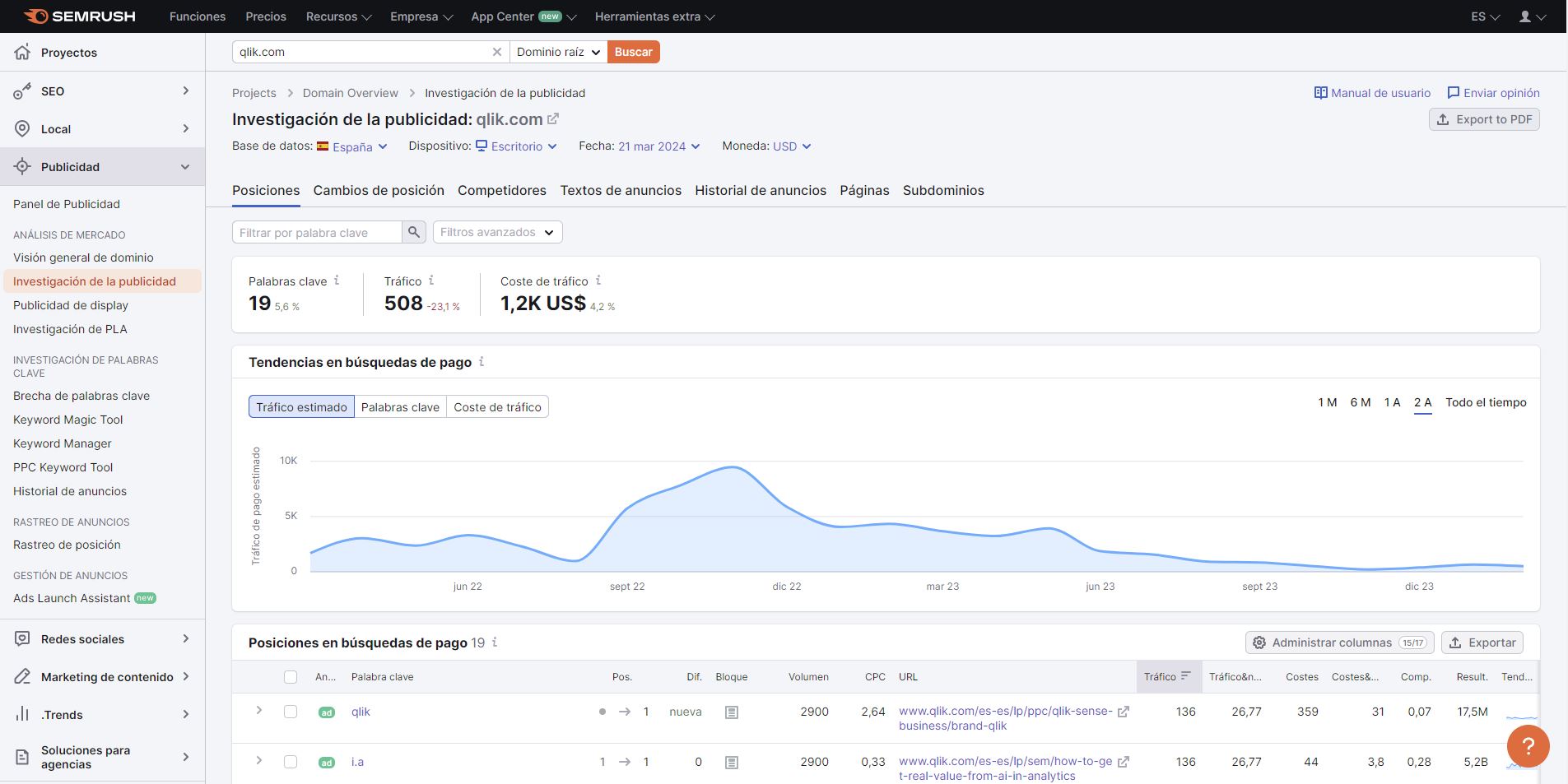Select the 1 M time range
1568x784 pixels.
(1328, 402)
